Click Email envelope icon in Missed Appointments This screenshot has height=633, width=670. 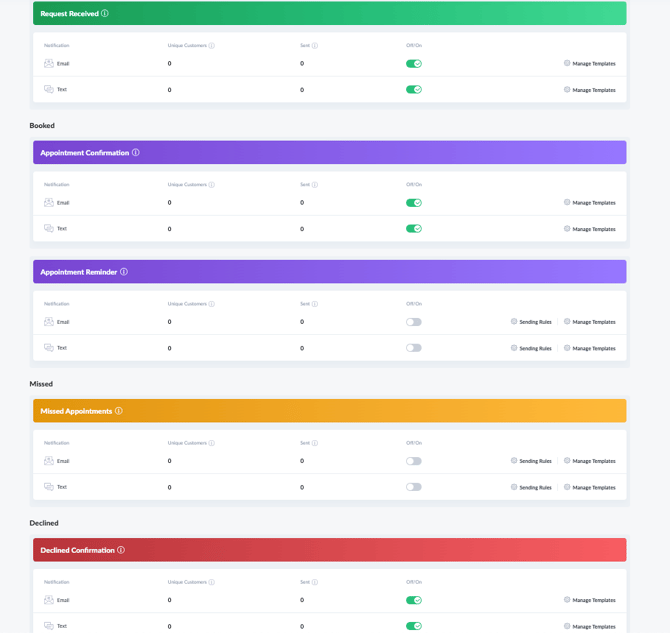coord(49,461)
